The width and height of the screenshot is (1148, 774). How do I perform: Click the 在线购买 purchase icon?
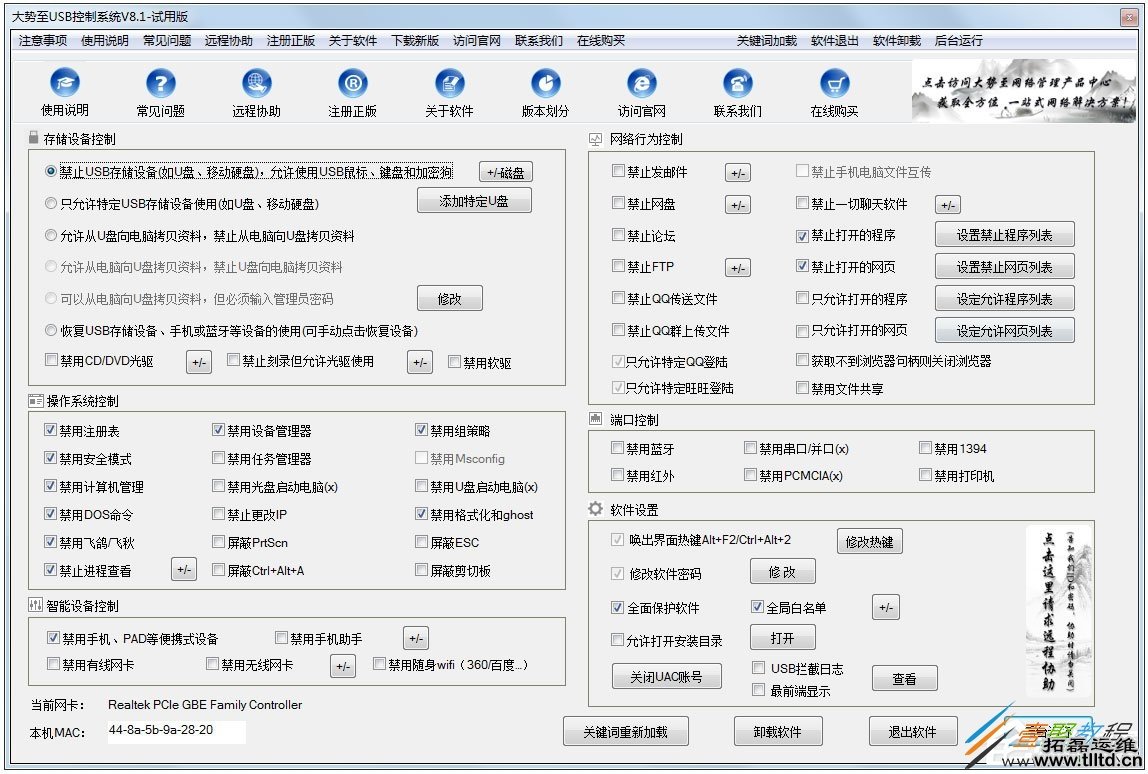coord(834,93)
